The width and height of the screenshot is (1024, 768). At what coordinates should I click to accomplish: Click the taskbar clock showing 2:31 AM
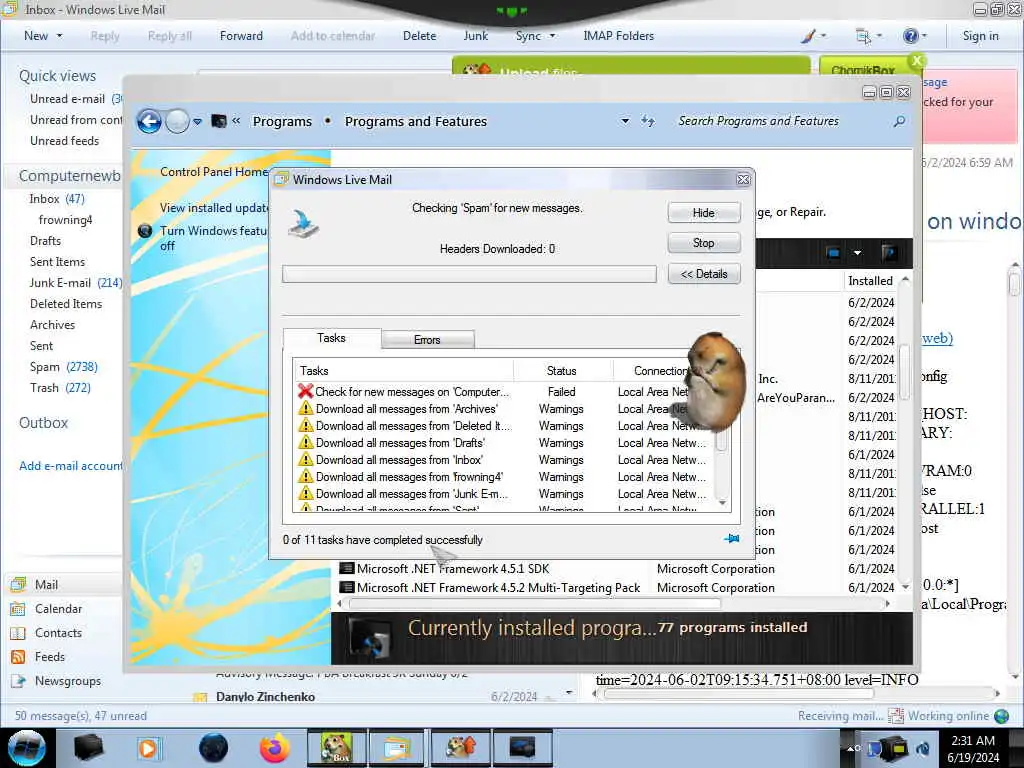click(974, 748)
